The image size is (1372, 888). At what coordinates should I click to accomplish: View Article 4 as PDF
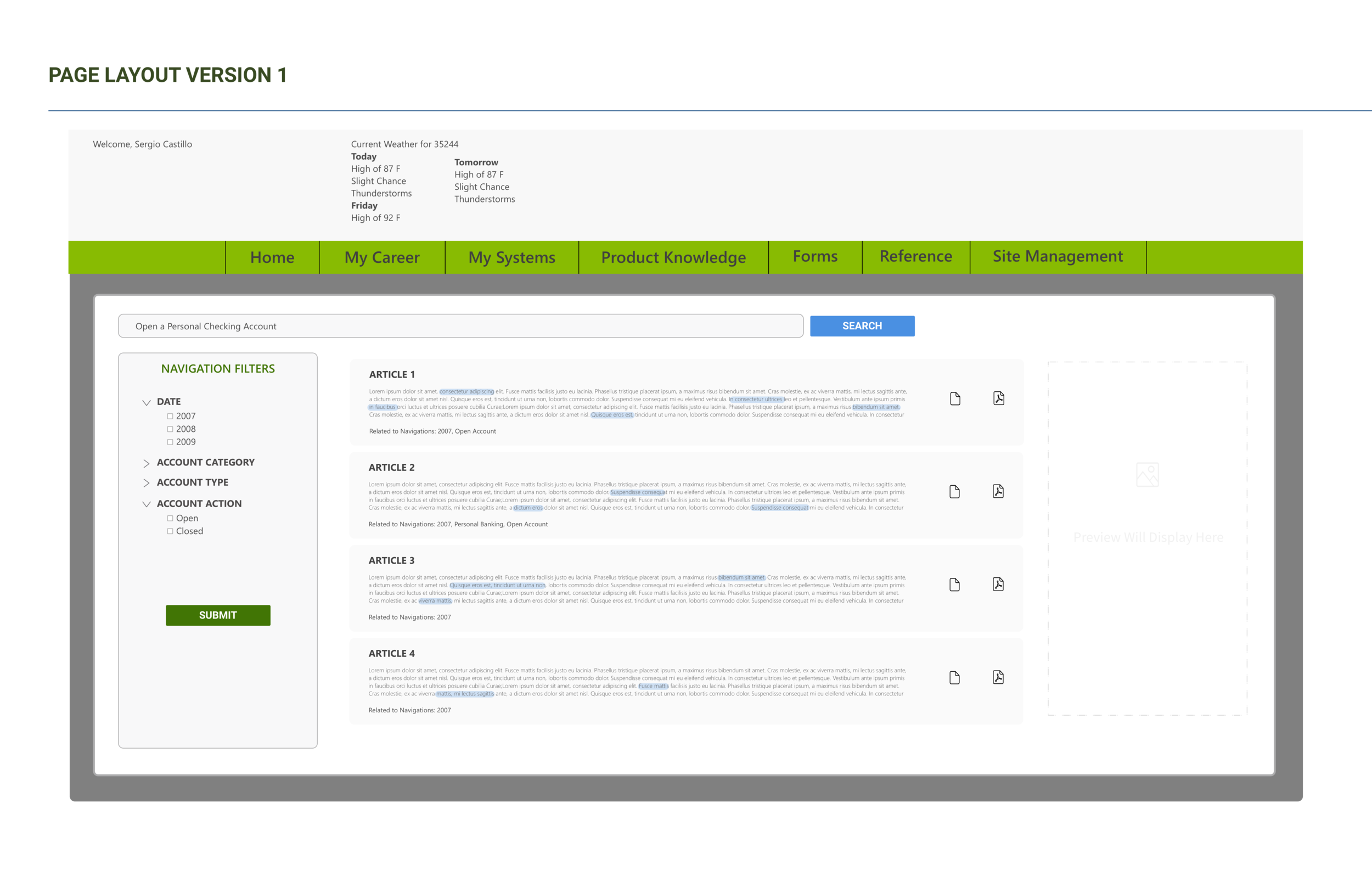tap(998, 676)
